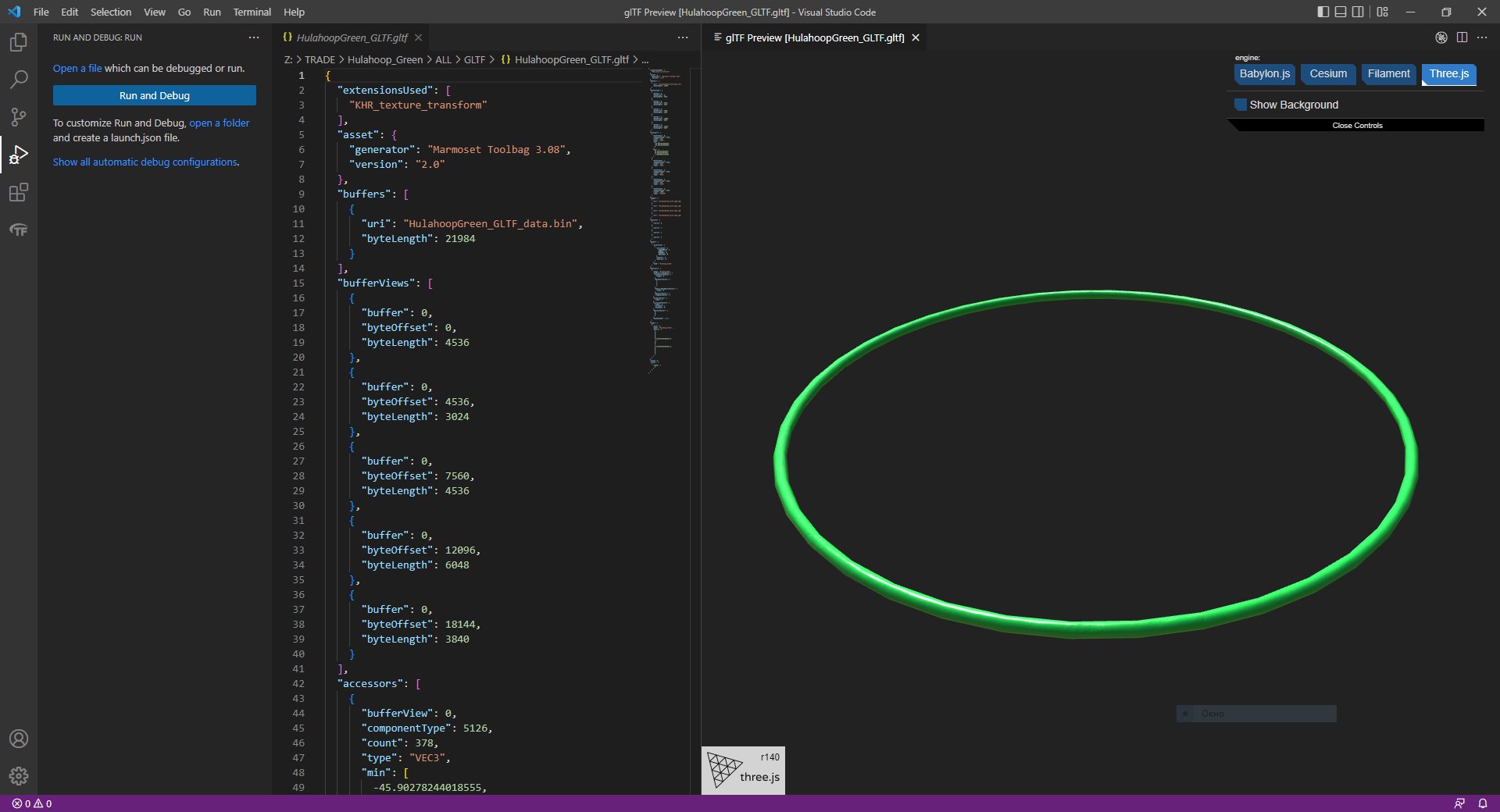This screenshot has height=812, width=1500.
Task: Enable the Show Background checkbox
Action: (x=1241, y=105)
